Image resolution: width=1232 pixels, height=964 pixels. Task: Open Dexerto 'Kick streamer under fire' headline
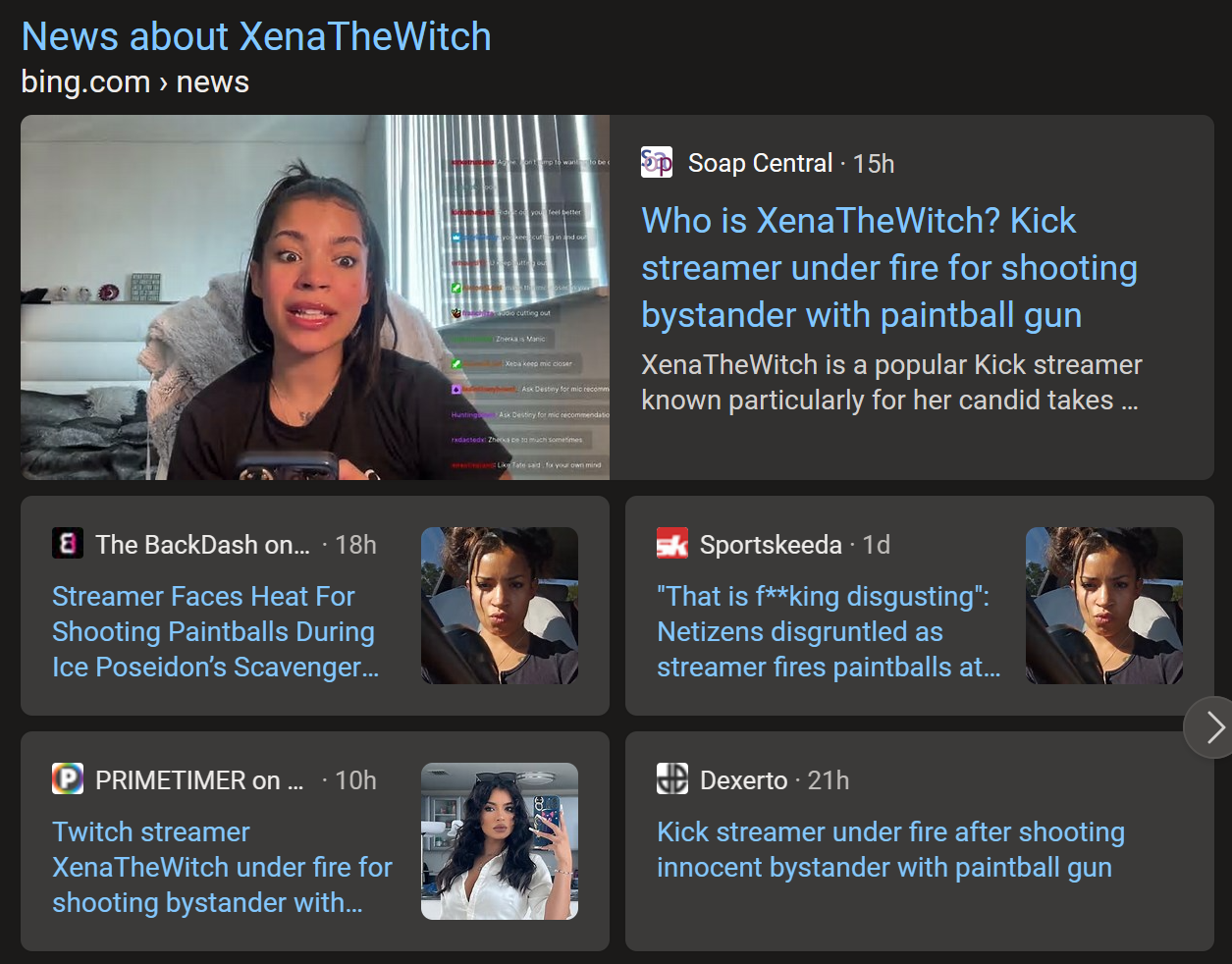tap(890, 850)
